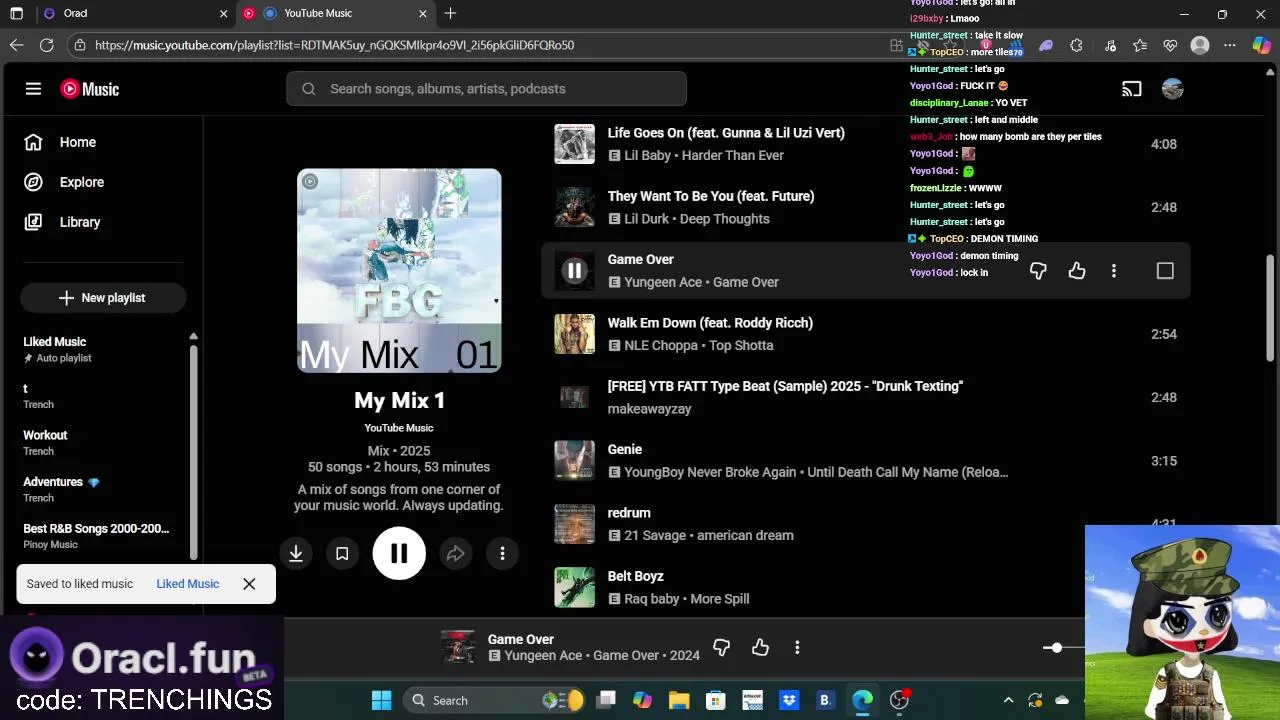Pause playback using the large white button
Viewport: 1280px width, 720px height.
coord(399,553)
